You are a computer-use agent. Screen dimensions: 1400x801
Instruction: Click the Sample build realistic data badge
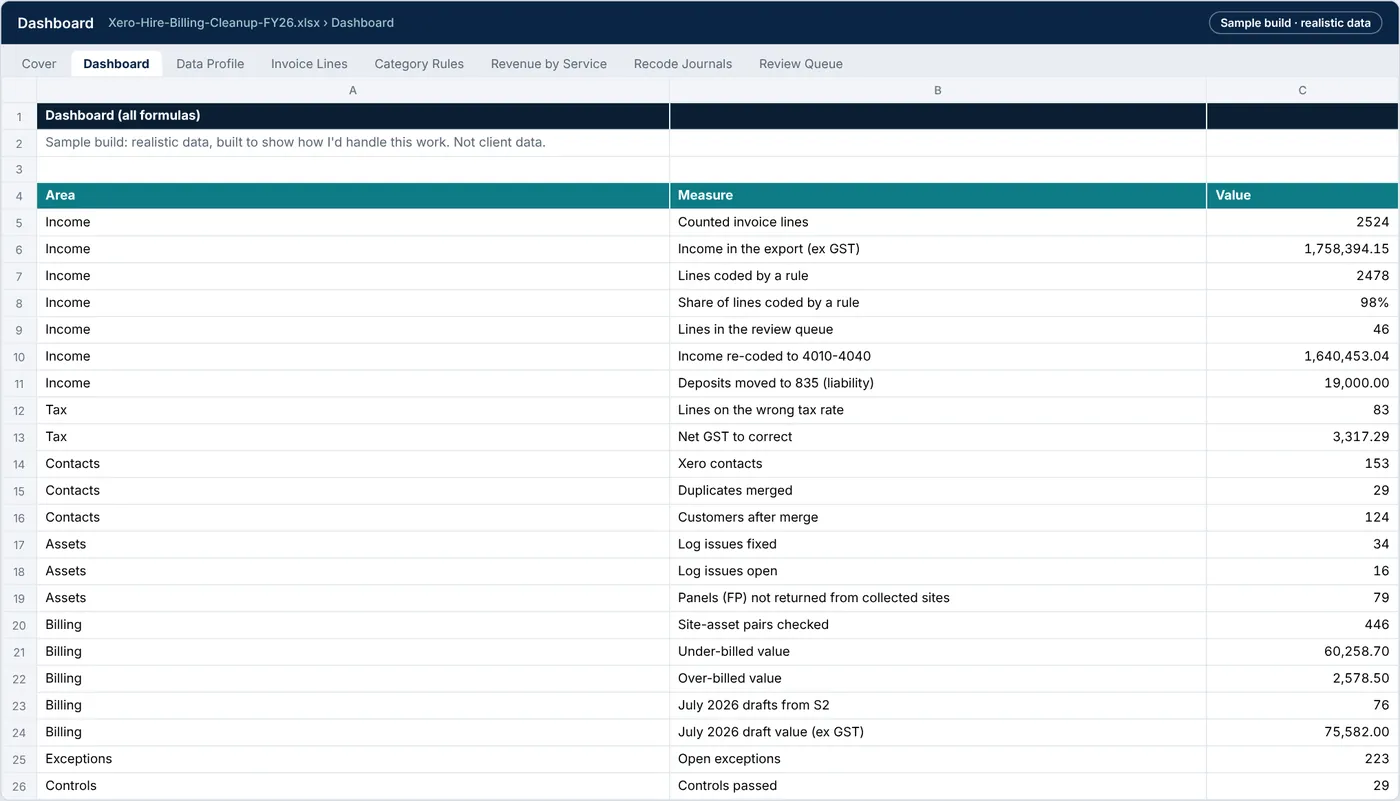pyautogui.click(x=1295, y=22)
